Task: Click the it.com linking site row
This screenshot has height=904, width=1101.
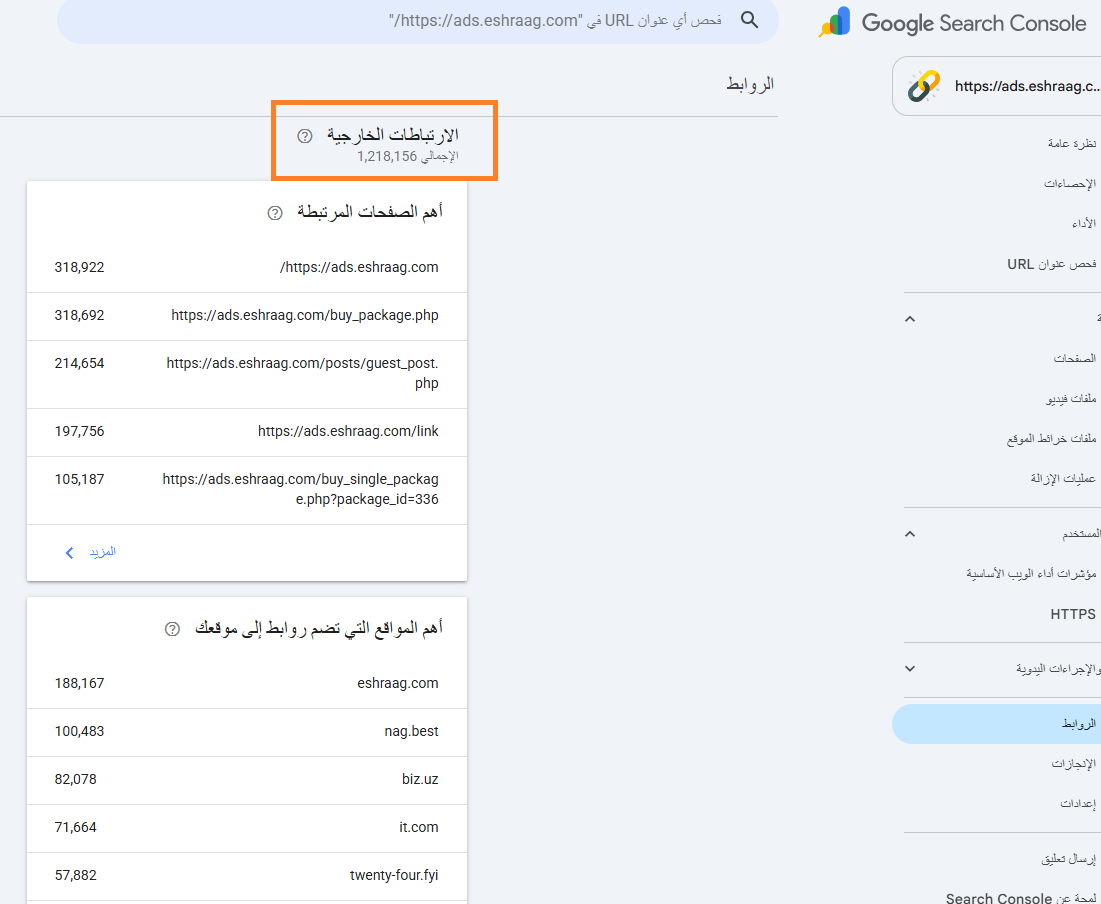Action: pos(247,828)
